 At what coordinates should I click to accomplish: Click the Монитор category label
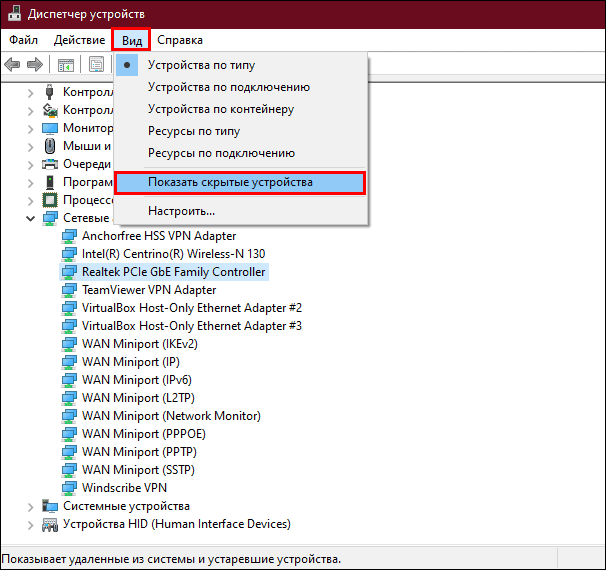pos(88,128)
